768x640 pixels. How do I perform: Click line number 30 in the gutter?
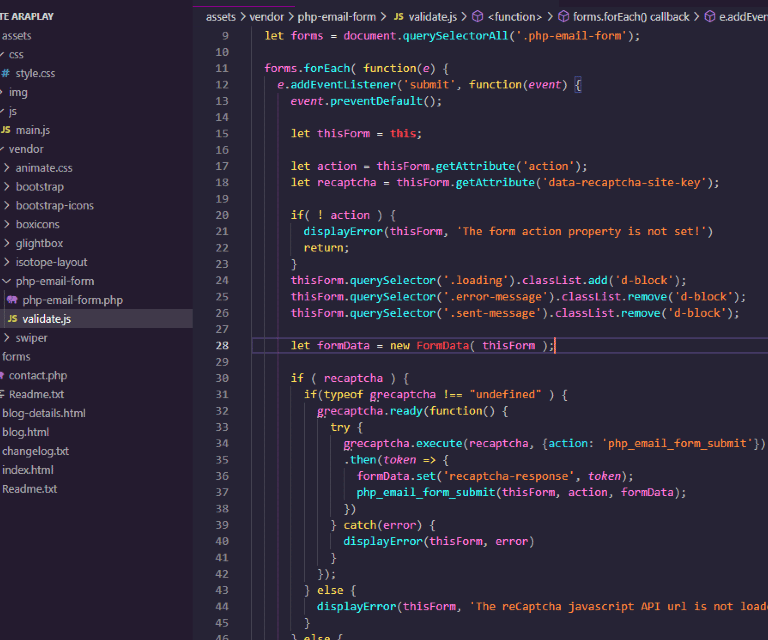[222, 378]
